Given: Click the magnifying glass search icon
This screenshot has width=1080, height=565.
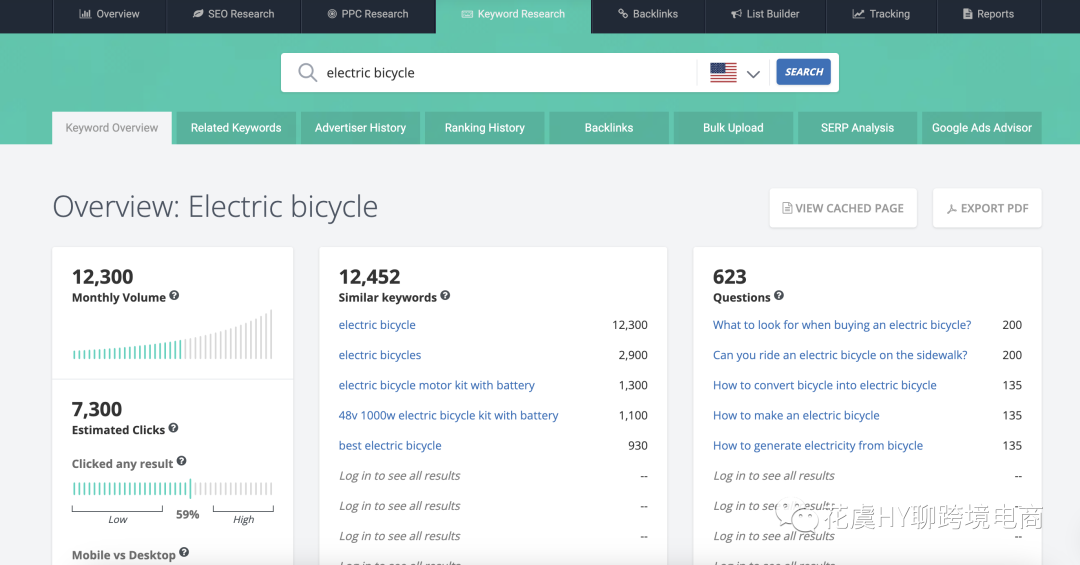Looking at the screenshot, I should coord(307,73).
